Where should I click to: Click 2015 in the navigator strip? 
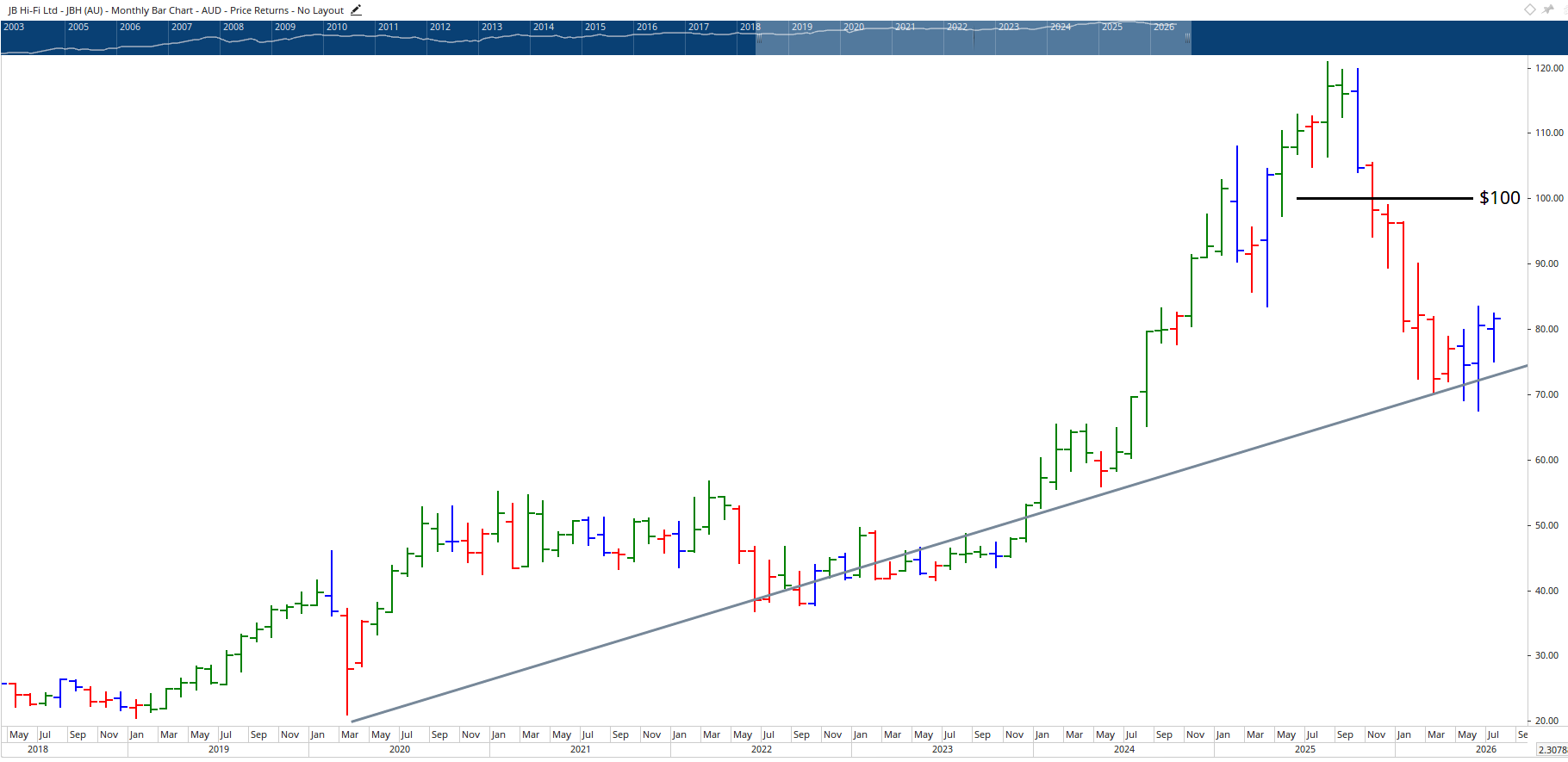coord(595,27)
